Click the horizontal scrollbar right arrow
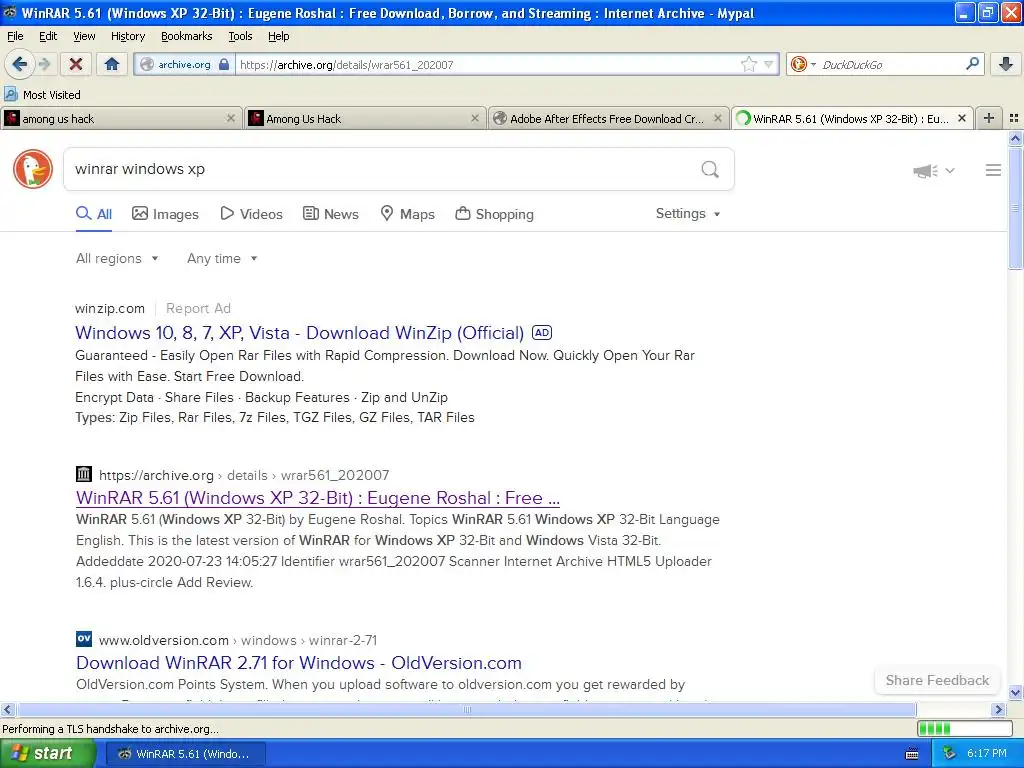 click(x=998, y=709)
